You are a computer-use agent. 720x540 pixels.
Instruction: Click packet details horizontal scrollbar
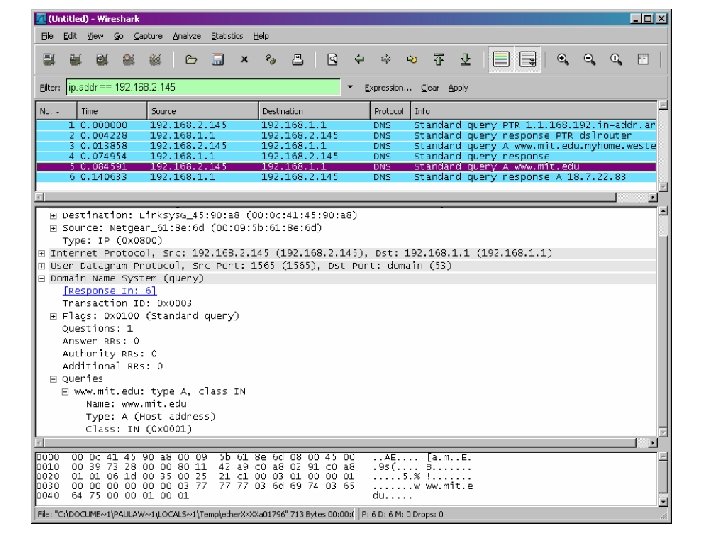[x=346, y=443]
